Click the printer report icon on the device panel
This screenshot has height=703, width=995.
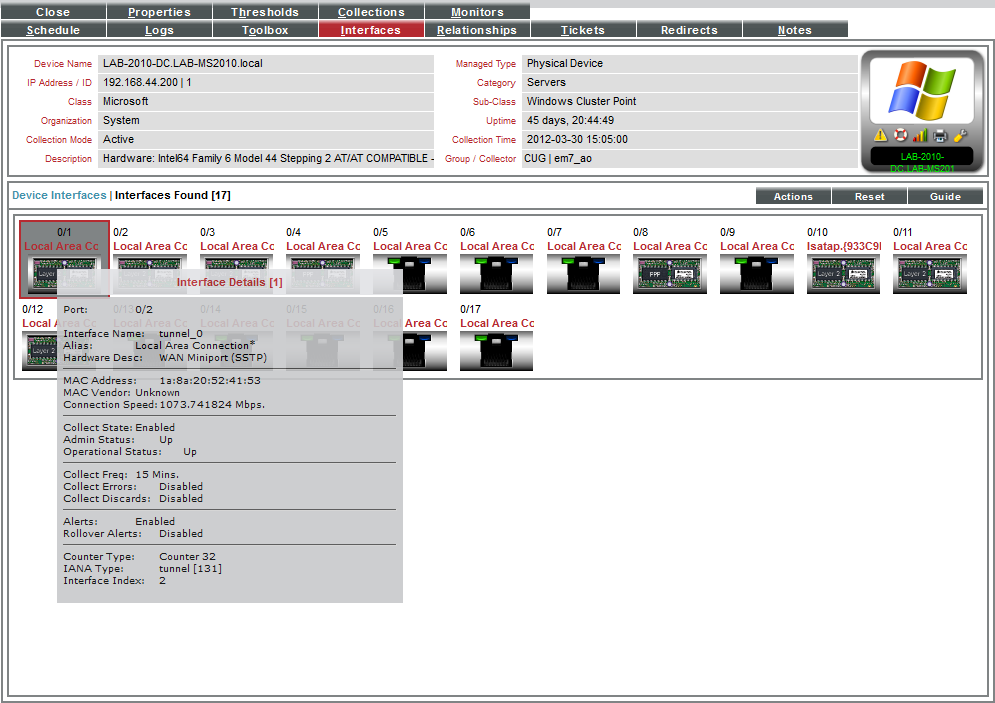[940, 134]
